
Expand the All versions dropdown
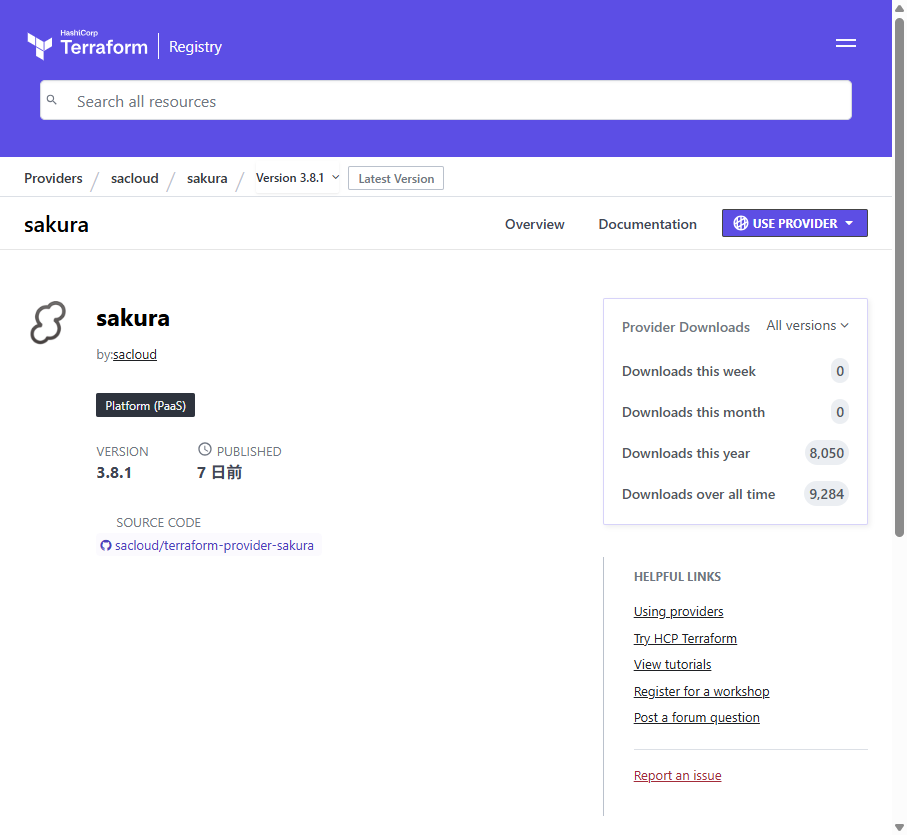pyautogui.click(x=808, y=326)
